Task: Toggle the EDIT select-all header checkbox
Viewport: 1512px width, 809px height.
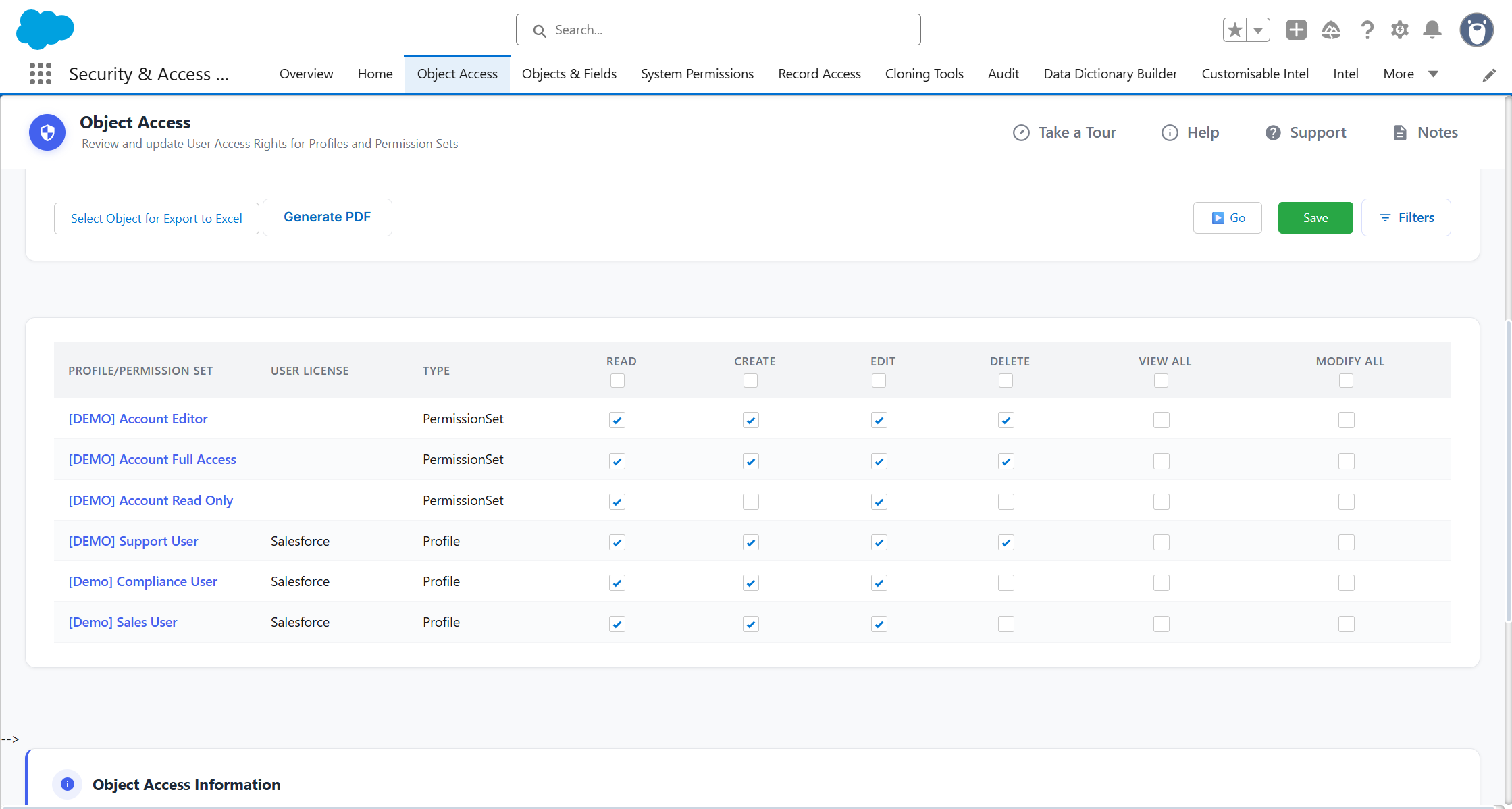Action: [x=879, y=381]
